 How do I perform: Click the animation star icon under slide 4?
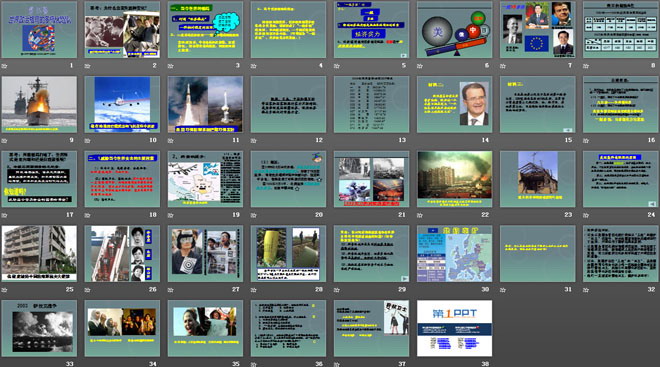tap(253, 66)
